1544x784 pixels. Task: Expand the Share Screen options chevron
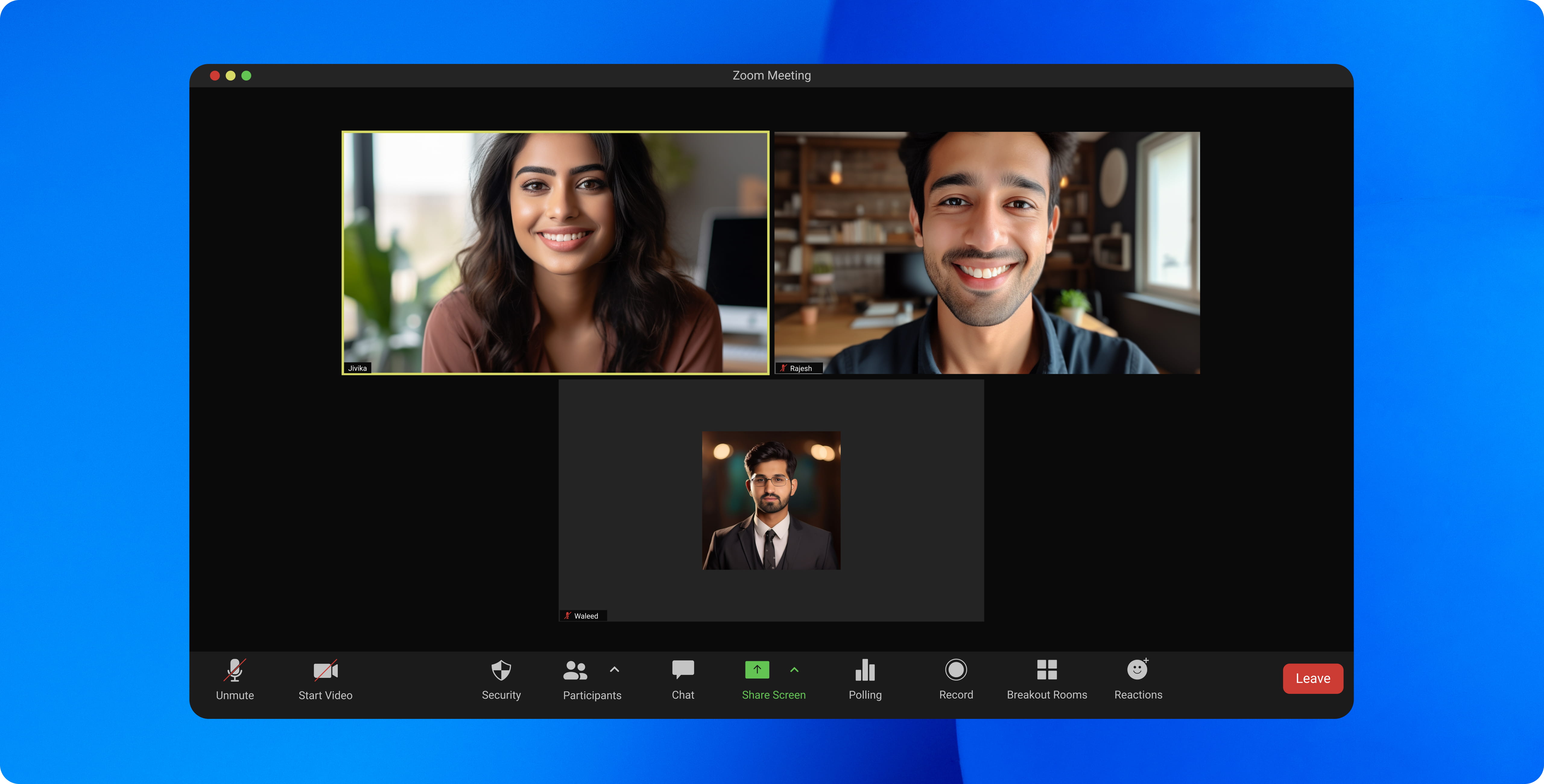(x=794, y=669)
